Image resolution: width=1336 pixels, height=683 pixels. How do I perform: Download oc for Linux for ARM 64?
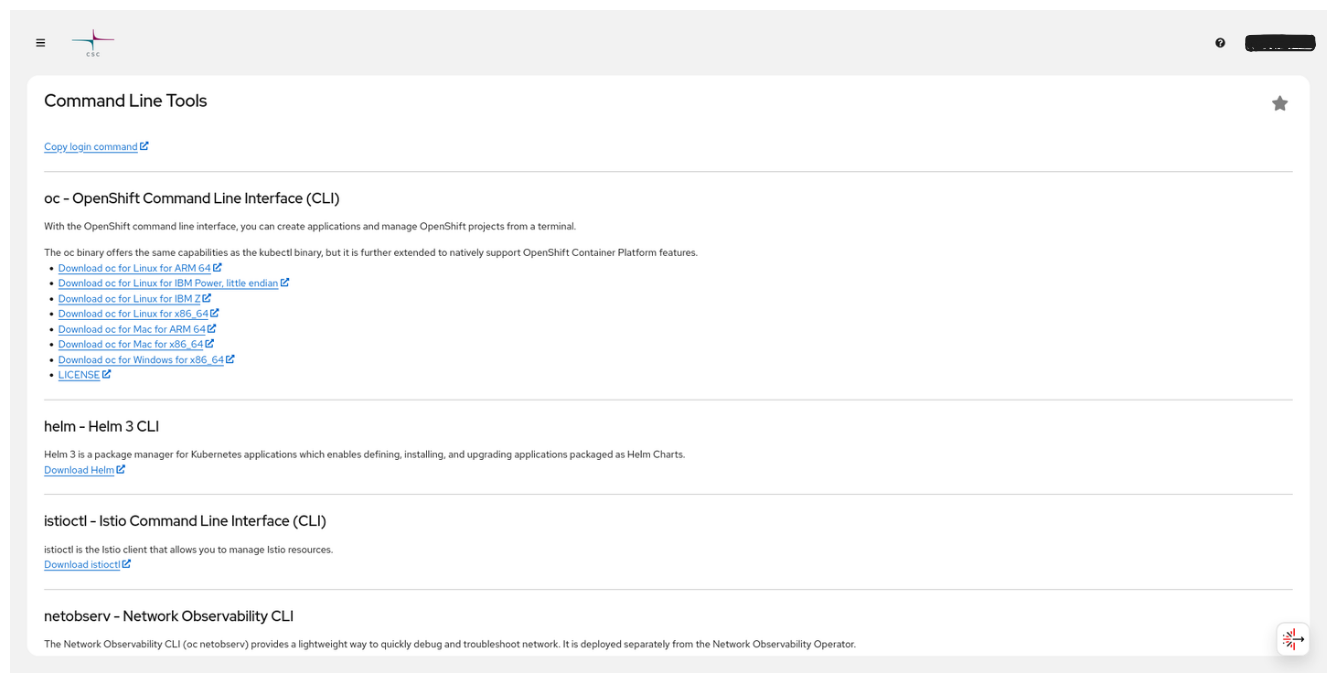[133, 267]
